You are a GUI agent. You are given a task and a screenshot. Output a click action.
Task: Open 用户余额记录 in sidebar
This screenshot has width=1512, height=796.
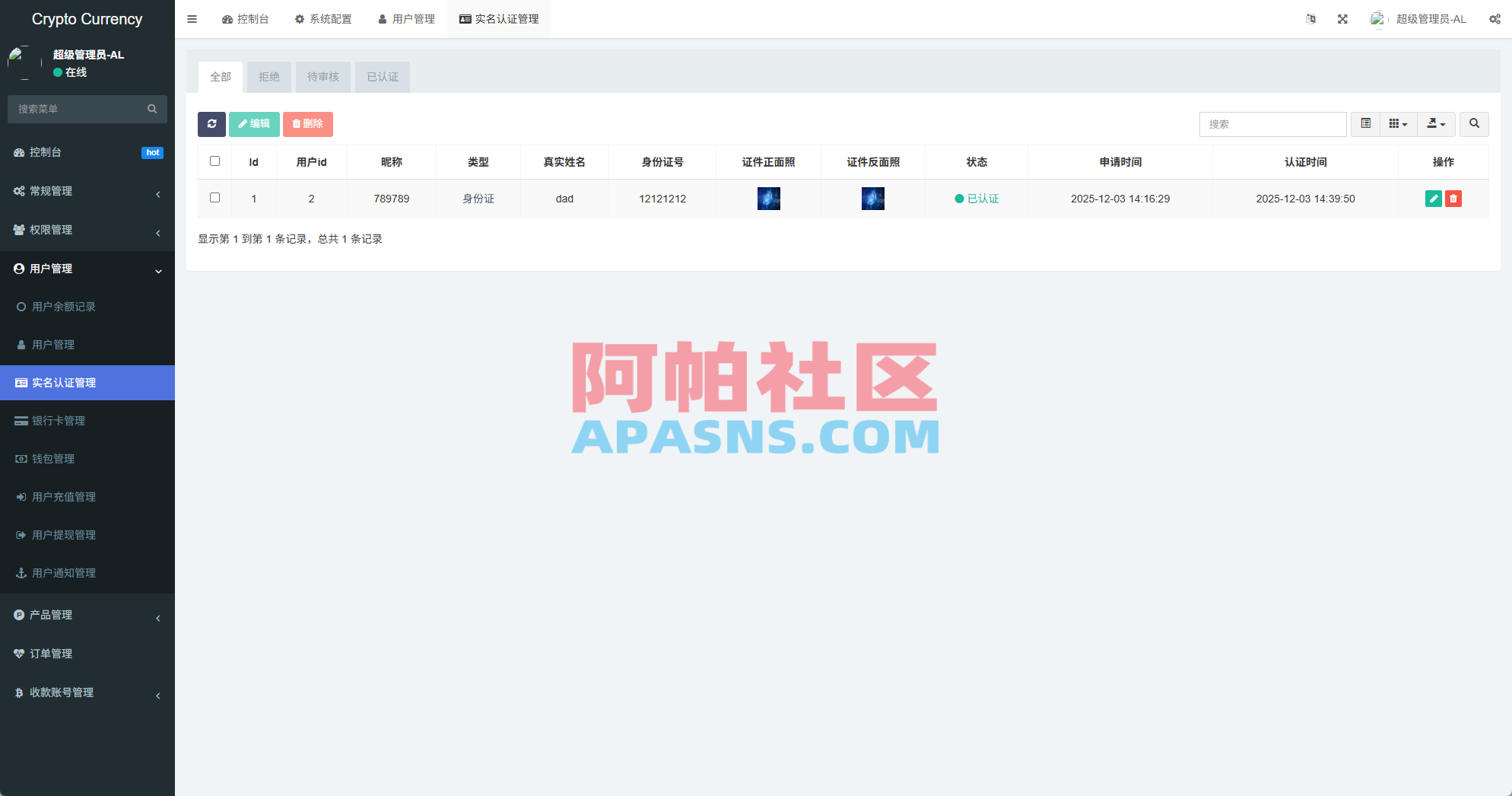point(87,307)
